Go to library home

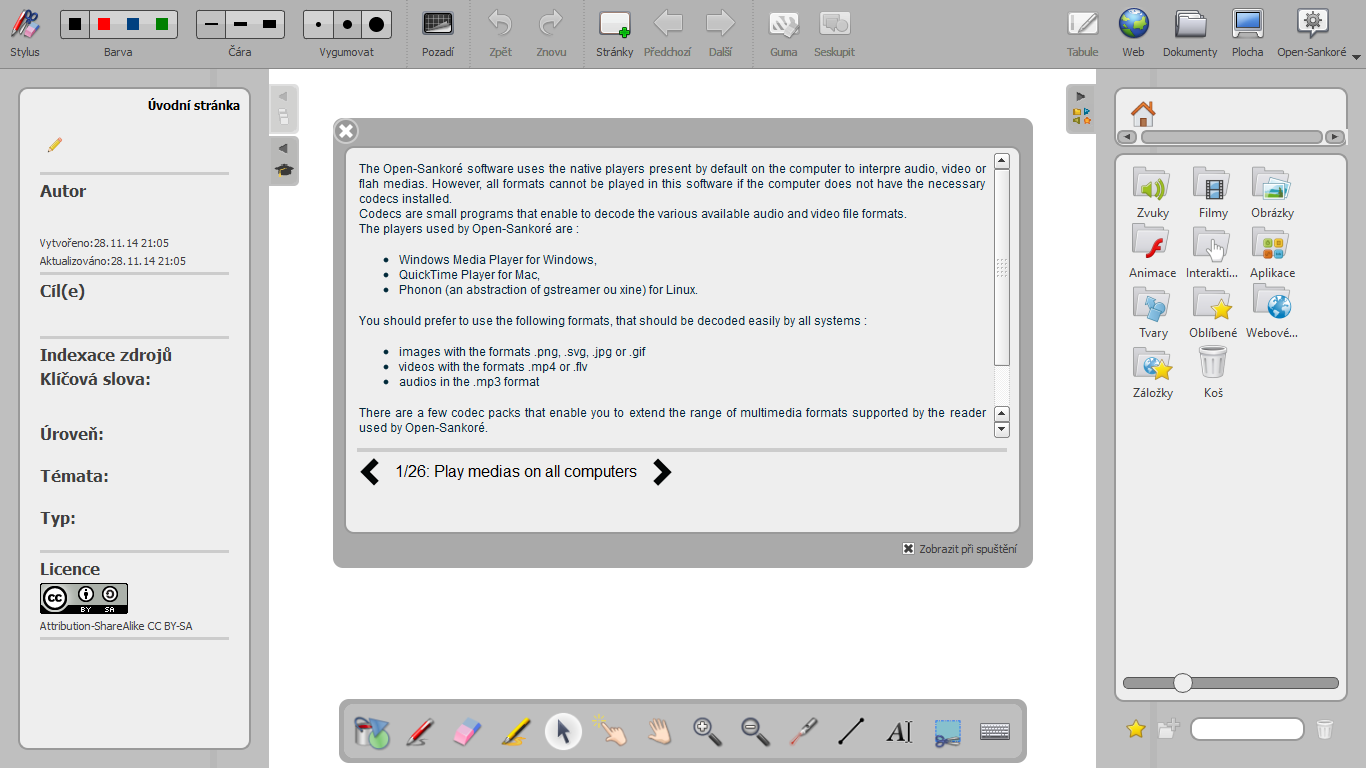point(1143,113)
